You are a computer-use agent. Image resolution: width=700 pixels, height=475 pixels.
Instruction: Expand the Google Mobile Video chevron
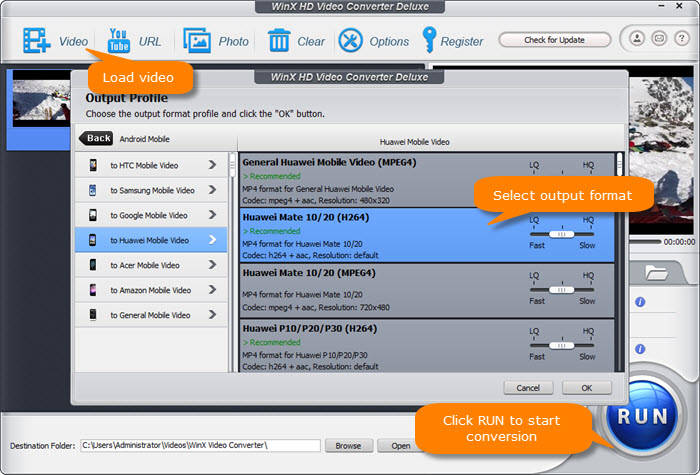(212, 215)
